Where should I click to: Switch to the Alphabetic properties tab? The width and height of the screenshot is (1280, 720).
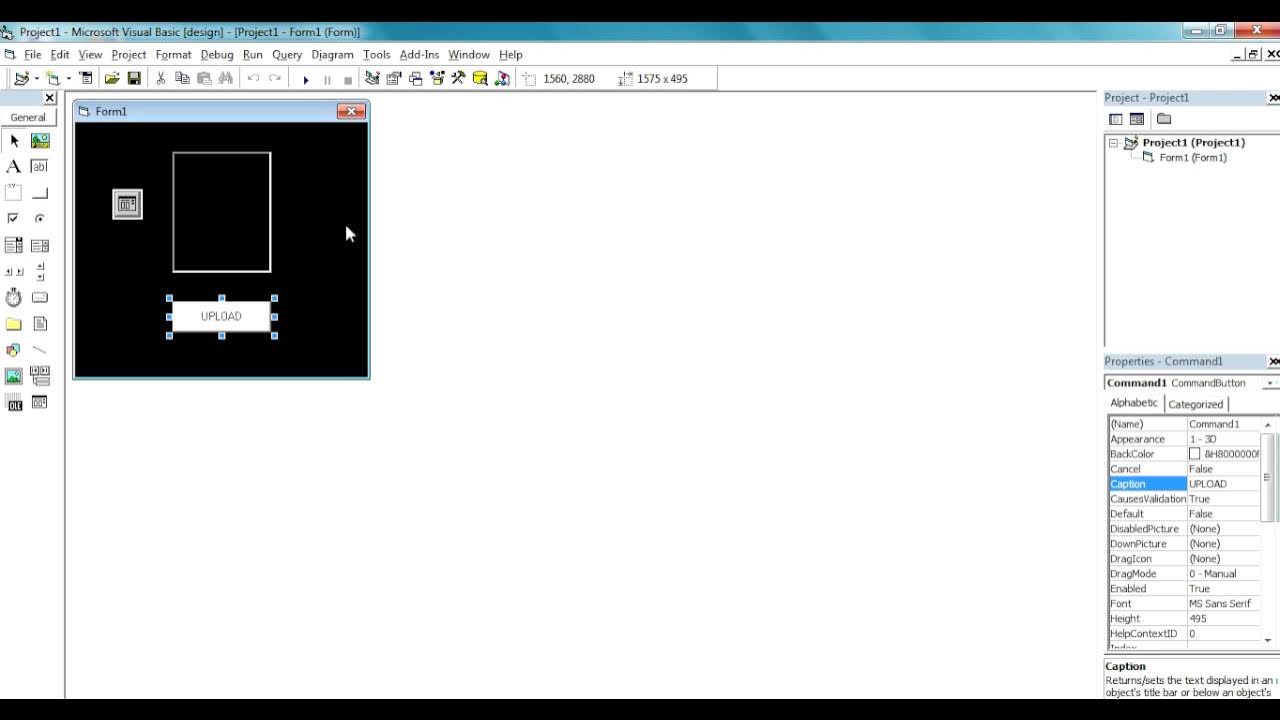click(x=1134, y=403)
